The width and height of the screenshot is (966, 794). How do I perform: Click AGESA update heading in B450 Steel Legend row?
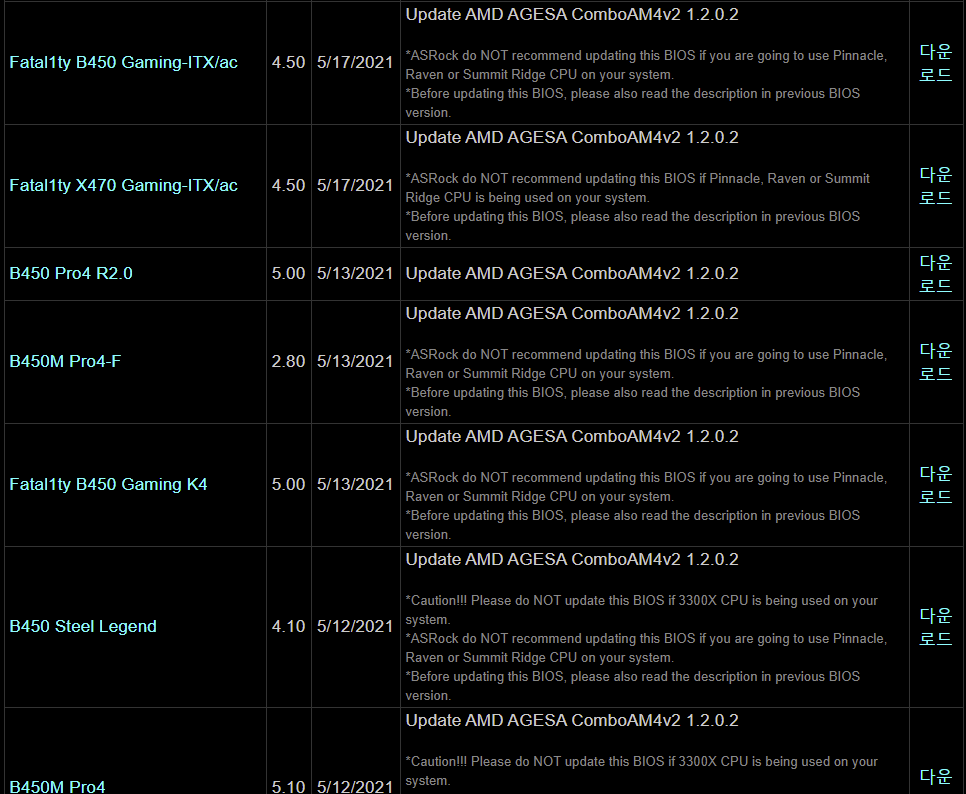(x=572, y=559)
